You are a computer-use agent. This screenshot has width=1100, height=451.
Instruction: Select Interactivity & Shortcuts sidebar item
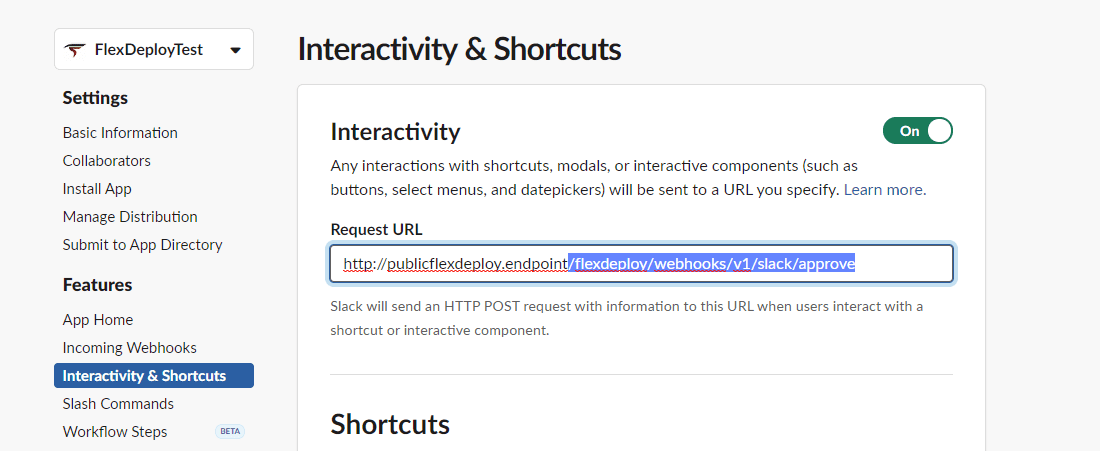(154, 375)
